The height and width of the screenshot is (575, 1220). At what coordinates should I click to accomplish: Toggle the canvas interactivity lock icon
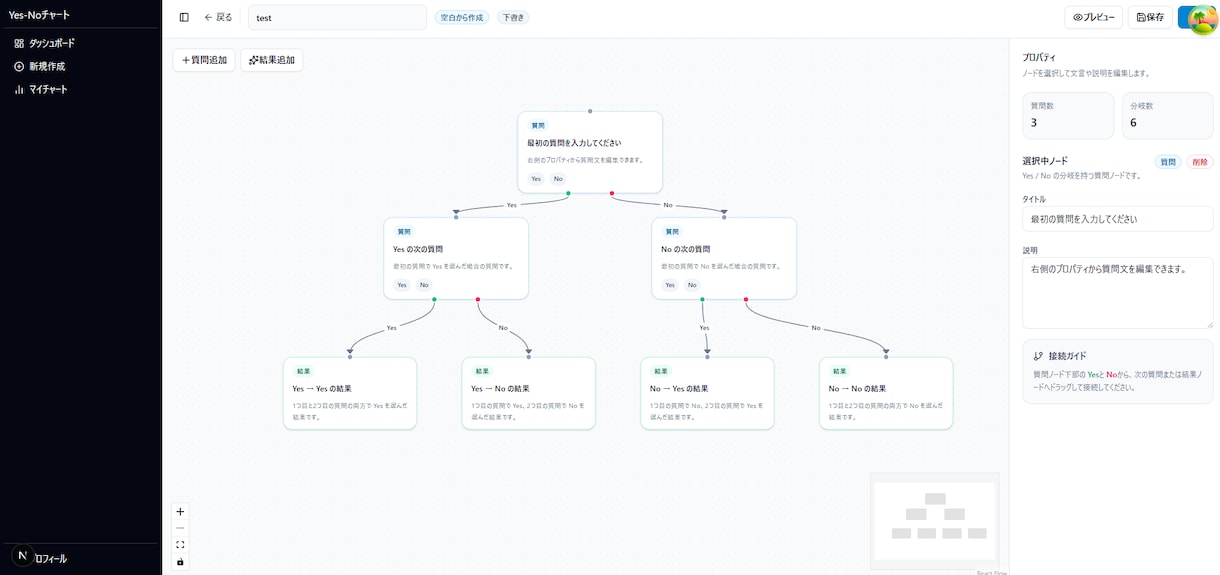(180, 562)
